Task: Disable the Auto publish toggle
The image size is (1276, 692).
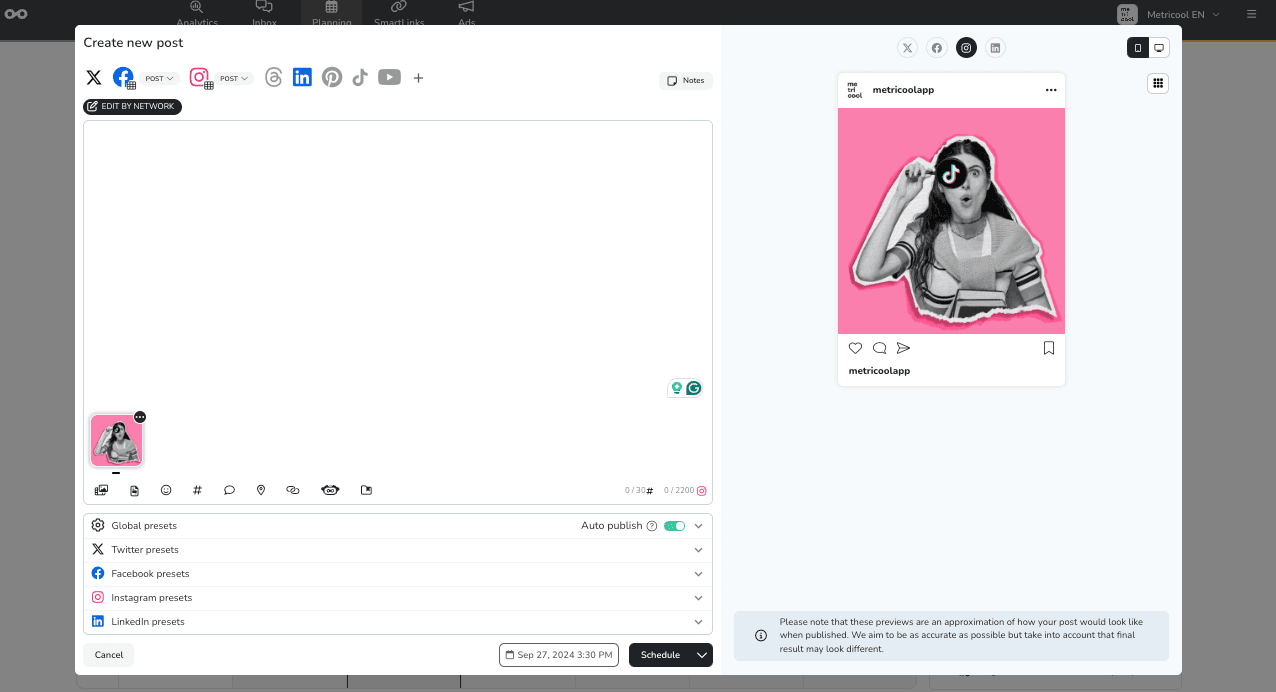Action: point(674,525)
